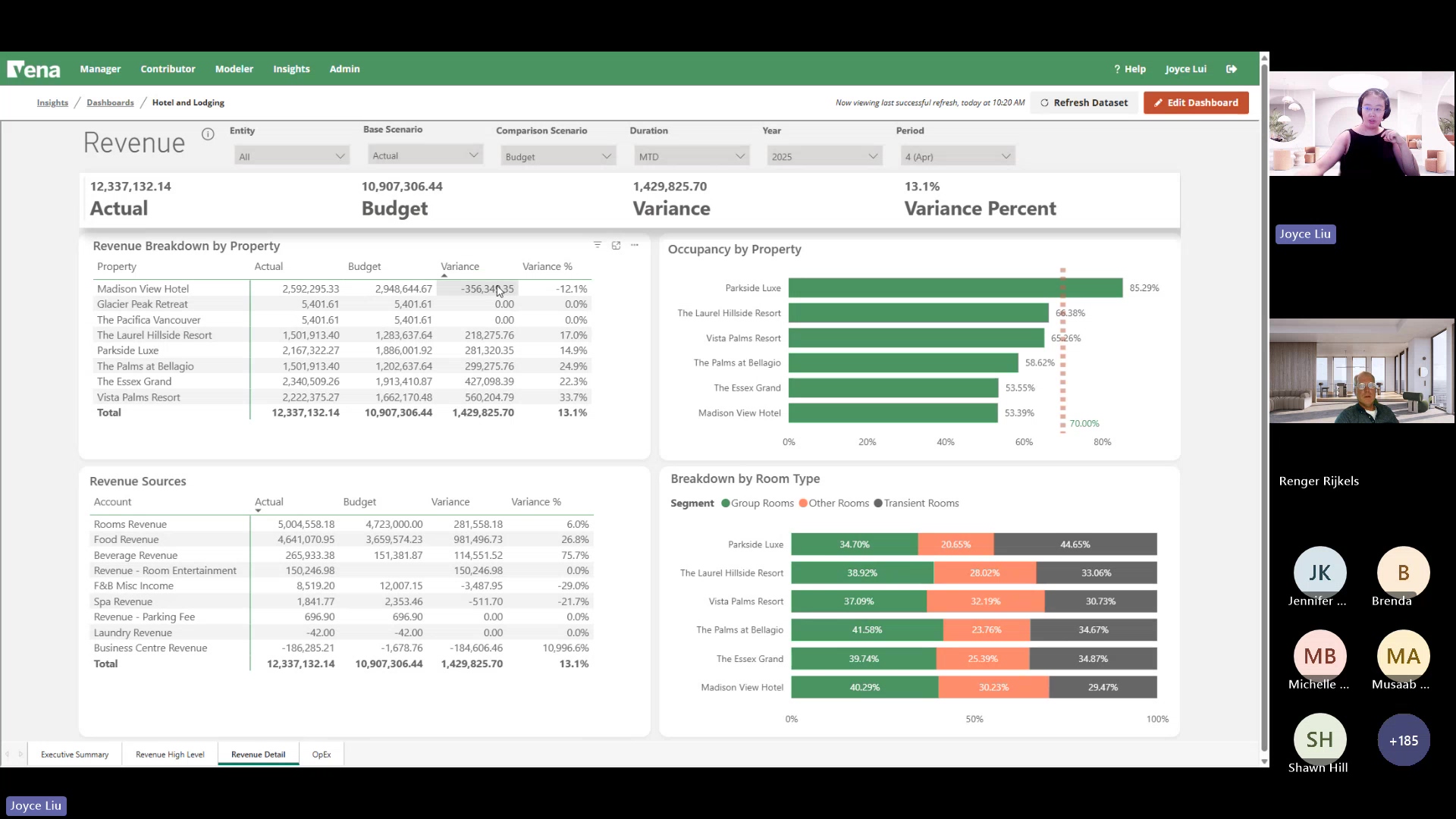Viewport: 1456px width, 819px height.
Task: Click the Refresh Dataset icon
Action: pyautogui.click(x=1045, y=102)
